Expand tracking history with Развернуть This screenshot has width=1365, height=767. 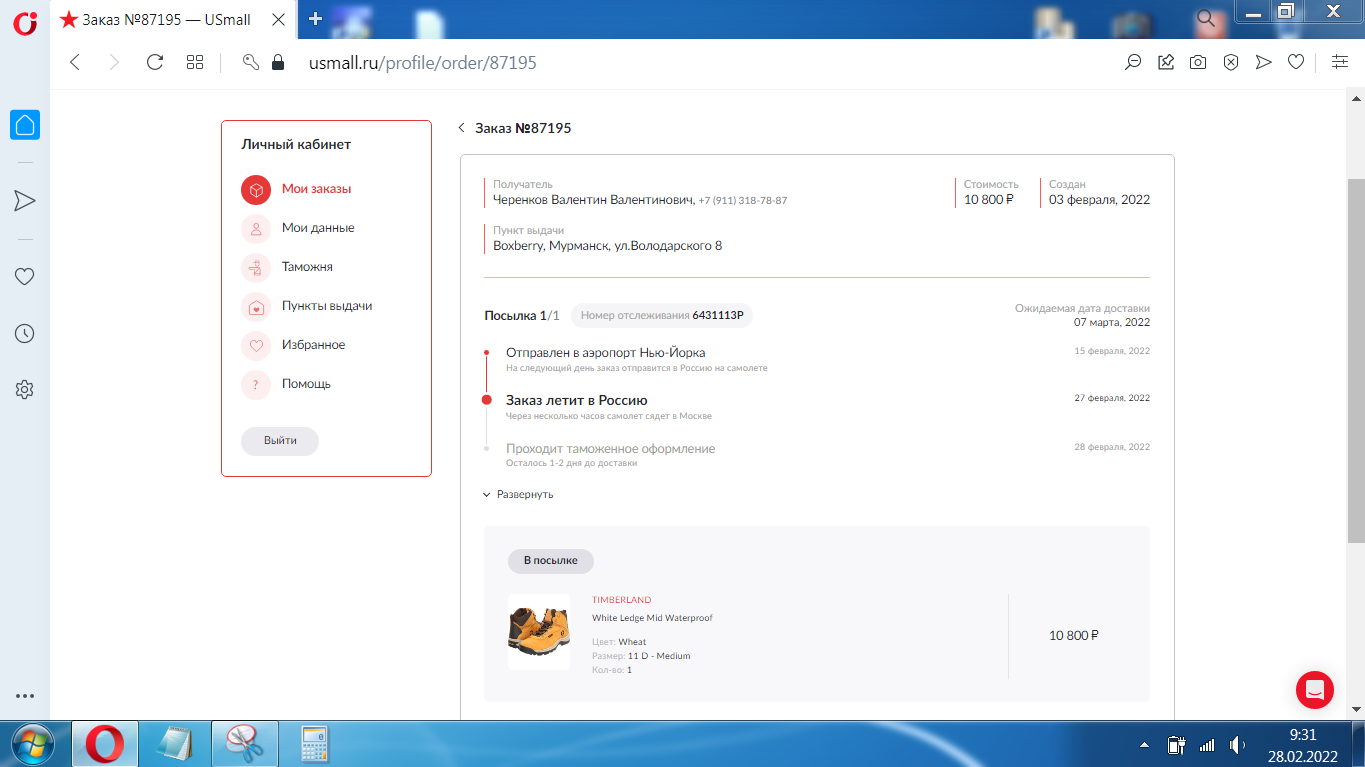[x=518, y=494]
